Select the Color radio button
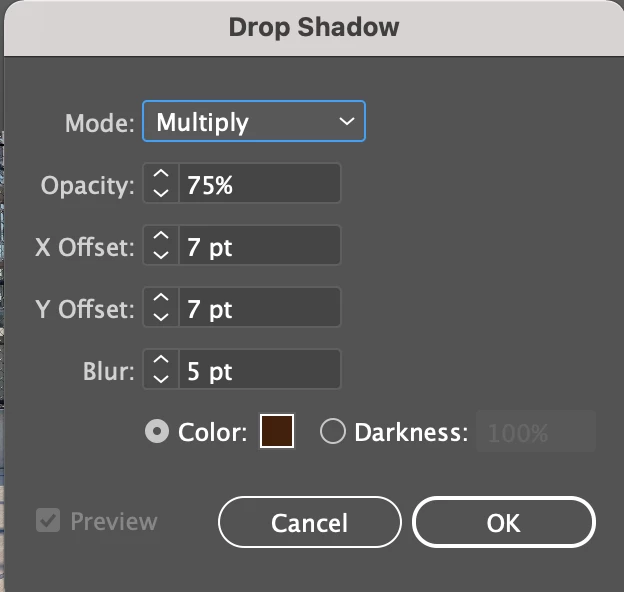The image size is (624, 592). [x=157, y=431]
